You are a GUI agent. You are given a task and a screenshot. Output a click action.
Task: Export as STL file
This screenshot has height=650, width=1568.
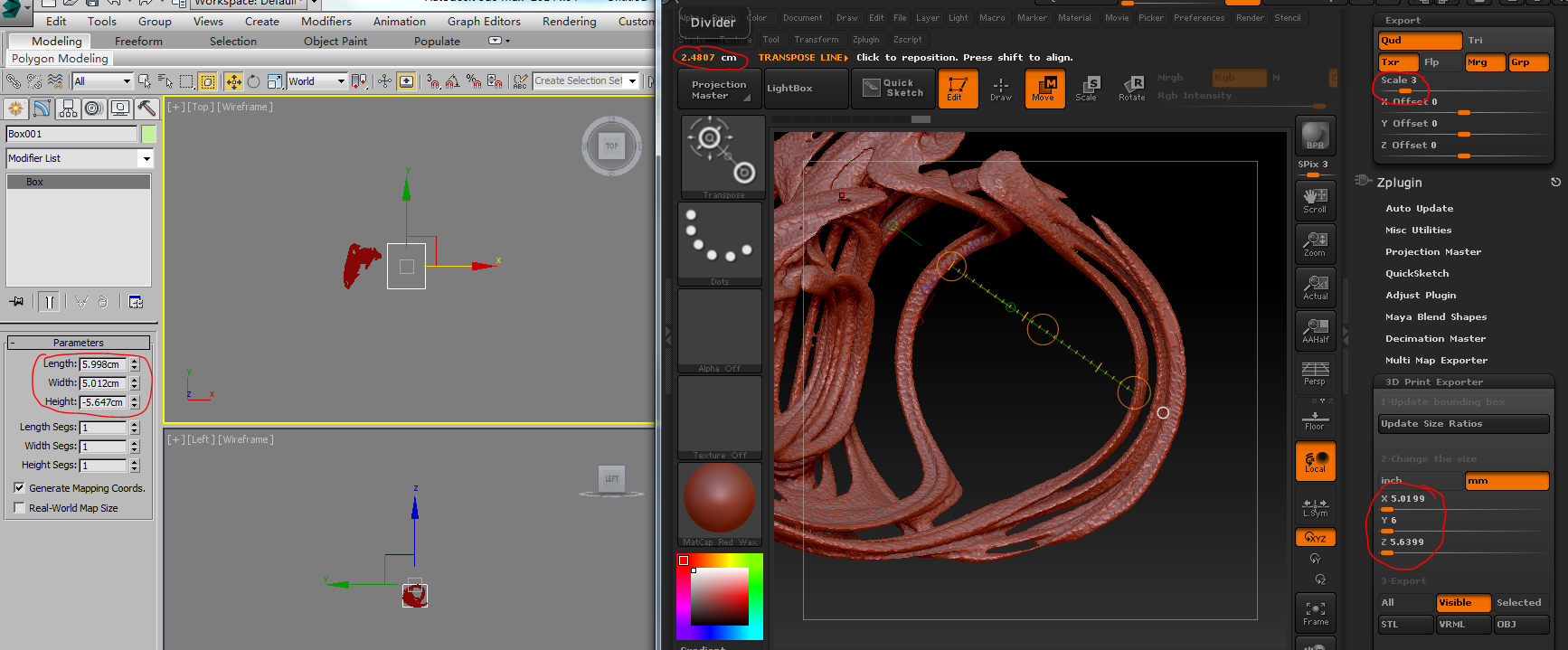[1403, 625]
